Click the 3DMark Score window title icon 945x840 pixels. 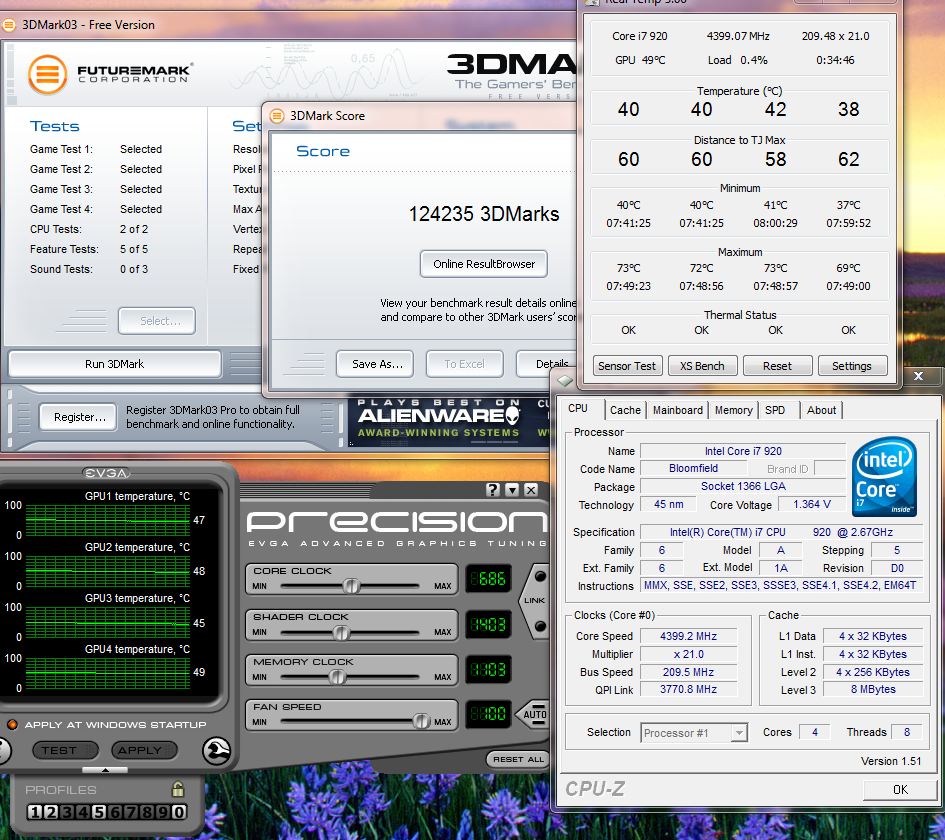[277, 116]
